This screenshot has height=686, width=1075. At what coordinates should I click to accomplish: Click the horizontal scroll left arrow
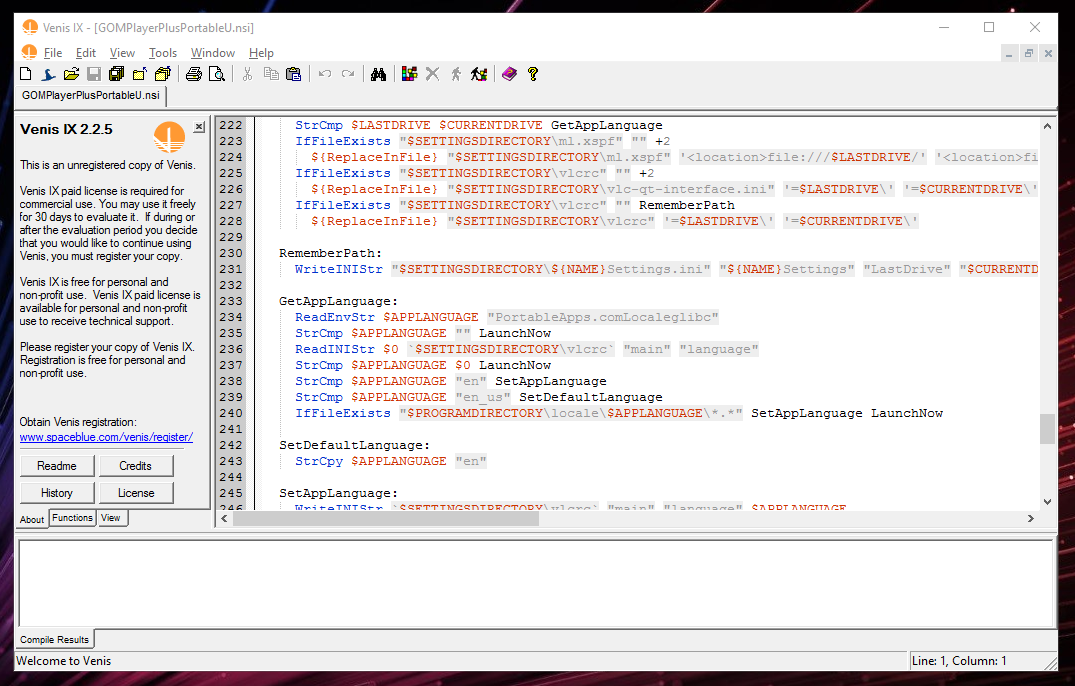click(x=224, y=519)
